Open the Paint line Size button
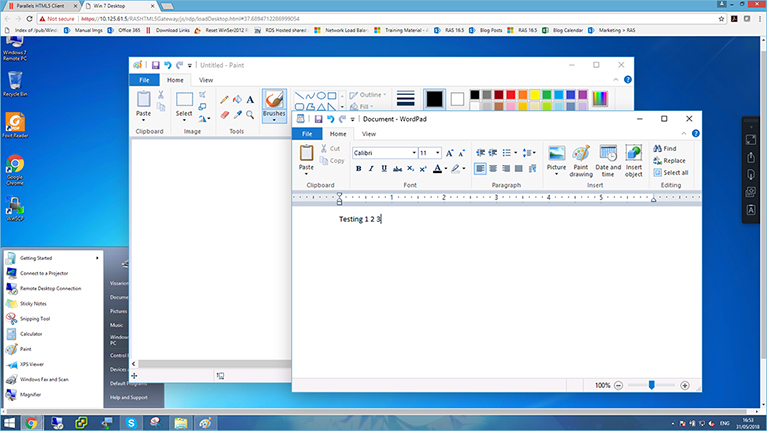 tap(406, 98)
